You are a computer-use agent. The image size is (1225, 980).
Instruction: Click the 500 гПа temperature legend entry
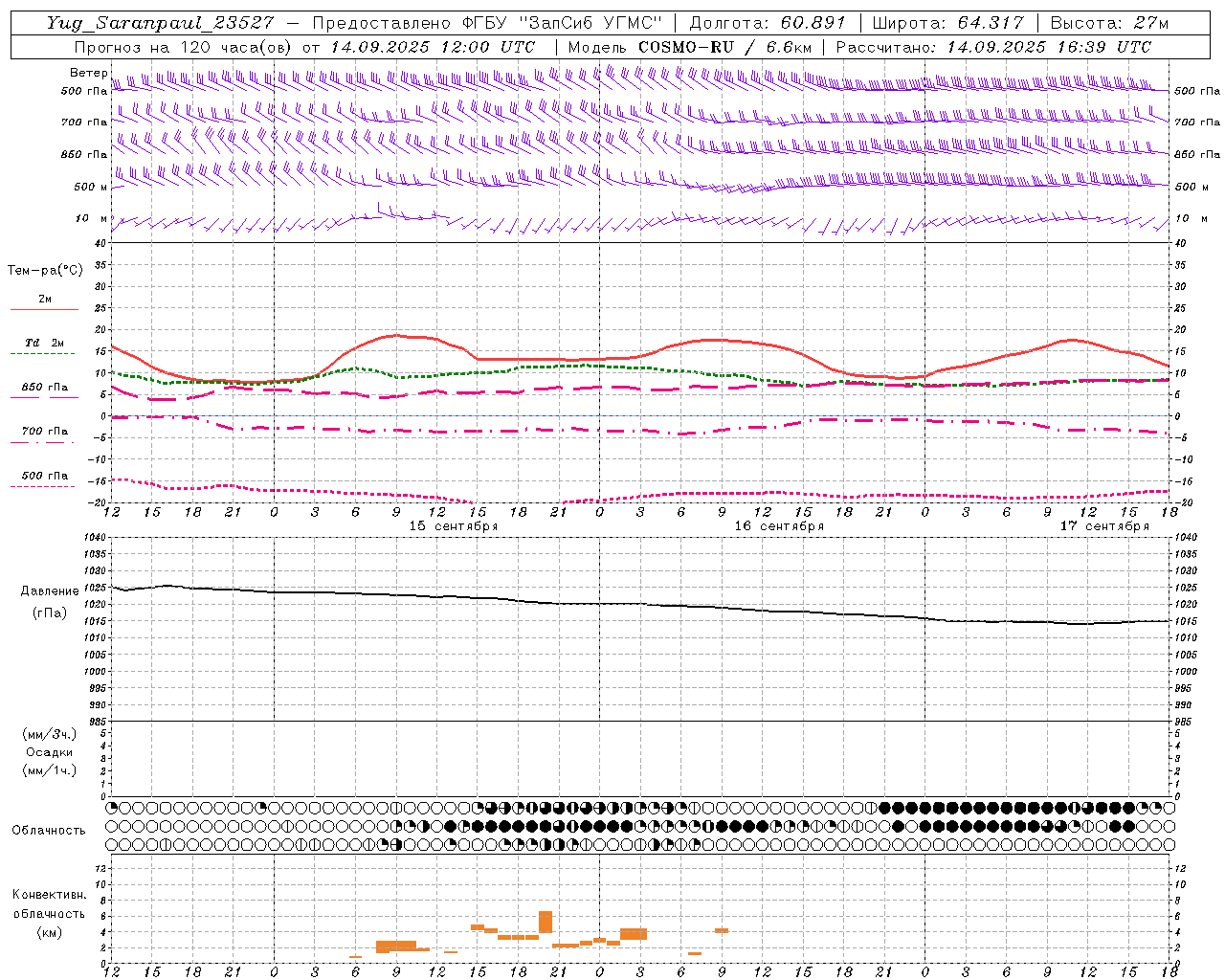[45, 476]
